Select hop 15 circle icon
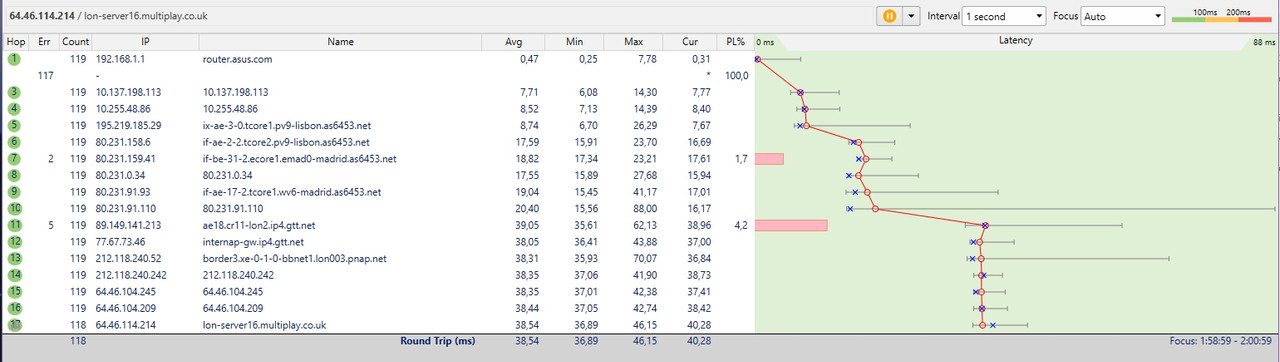This screenshot has height=362, width=1280. [x=14, y=291]
